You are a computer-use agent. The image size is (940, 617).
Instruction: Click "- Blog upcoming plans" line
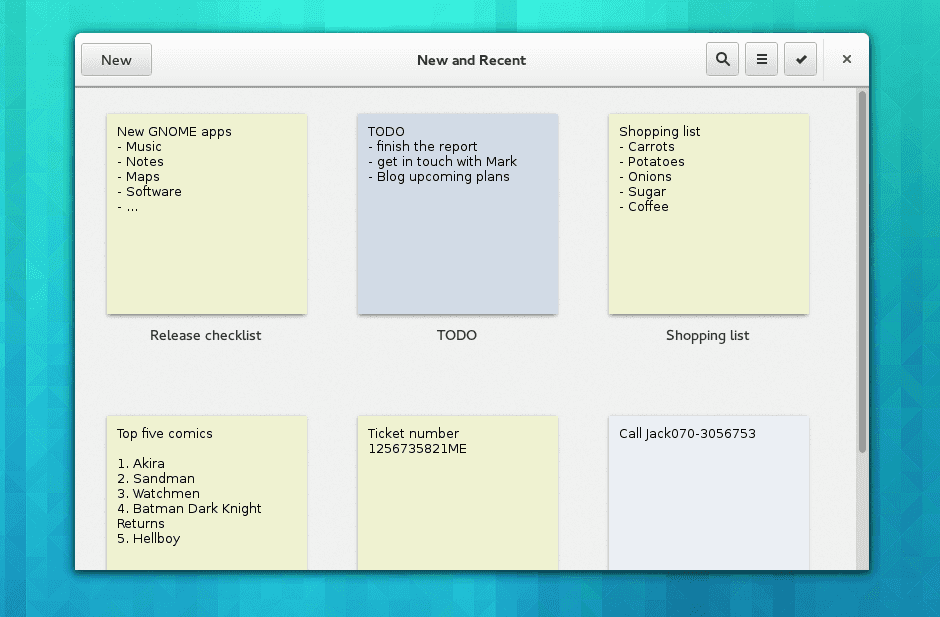(x=439, y=177)
